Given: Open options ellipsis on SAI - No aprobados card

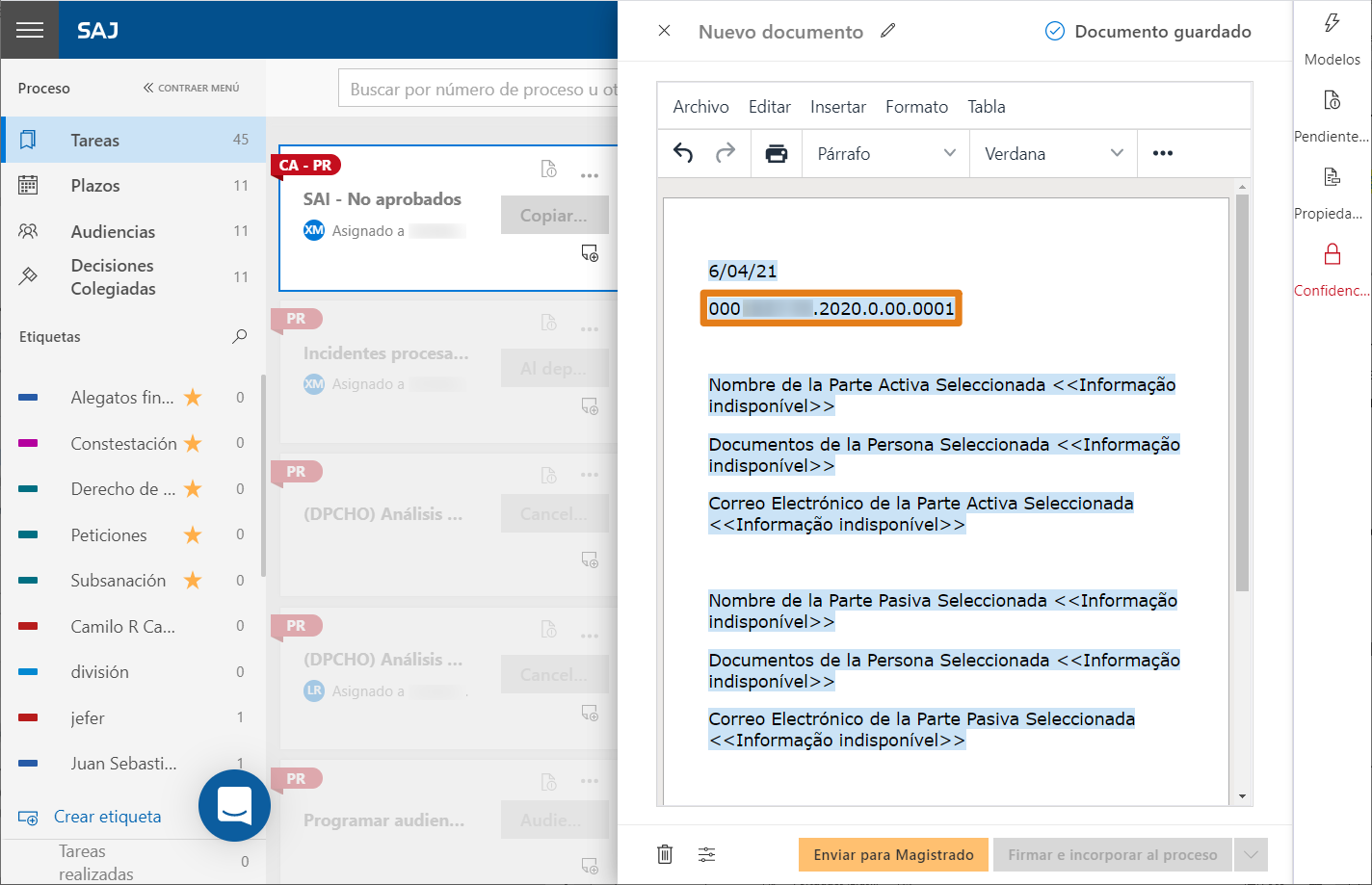Looking at the screenshot, I should pyautogui.click(x=590, y=175).
